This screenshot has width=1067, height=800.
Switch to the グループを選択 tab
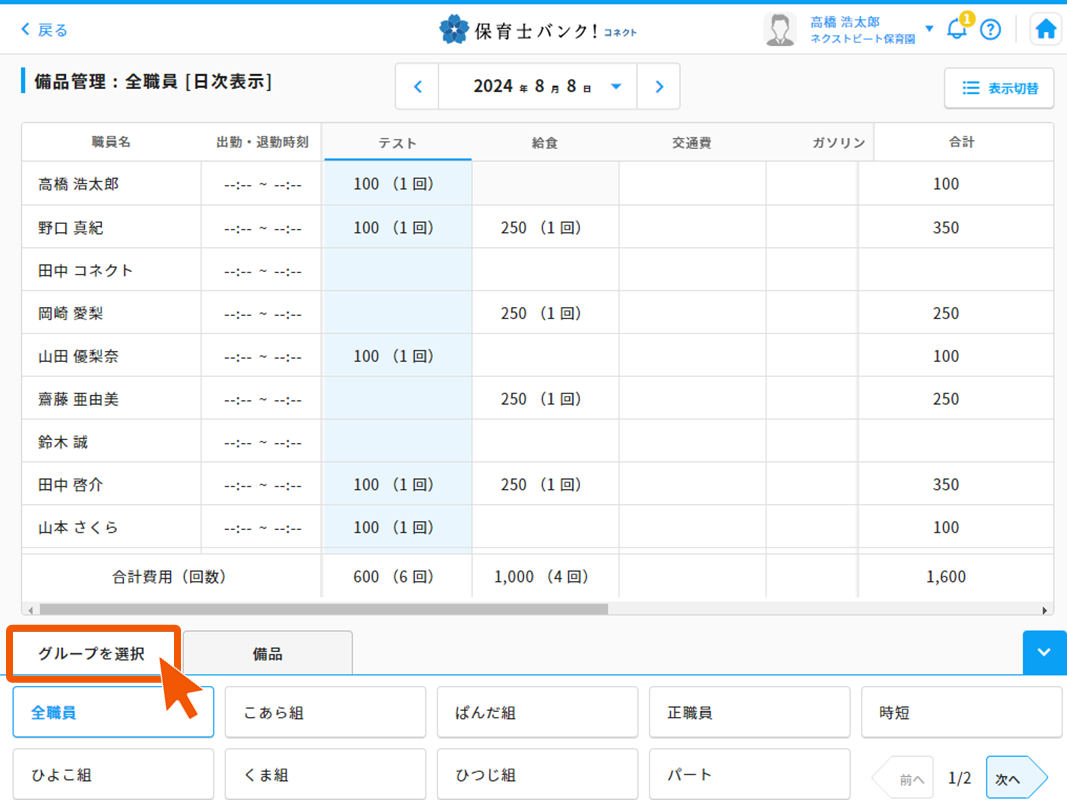[x=92, y=654]
